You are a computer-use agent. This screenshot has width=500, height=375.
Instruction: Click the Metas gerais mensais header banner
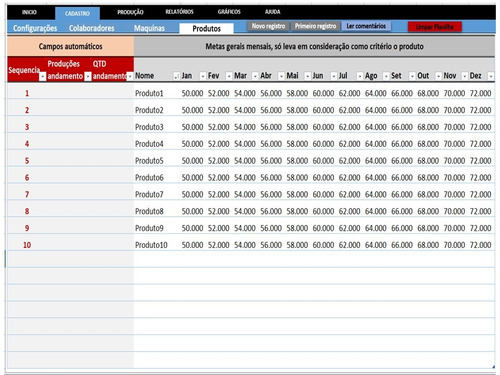tap(314, 46)
